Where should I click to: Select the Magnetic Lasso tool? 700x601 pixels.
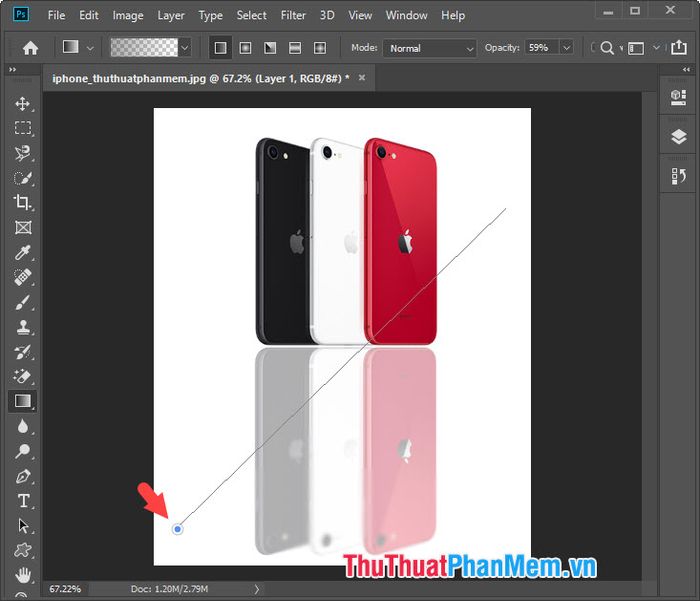[x=22, y=153]
